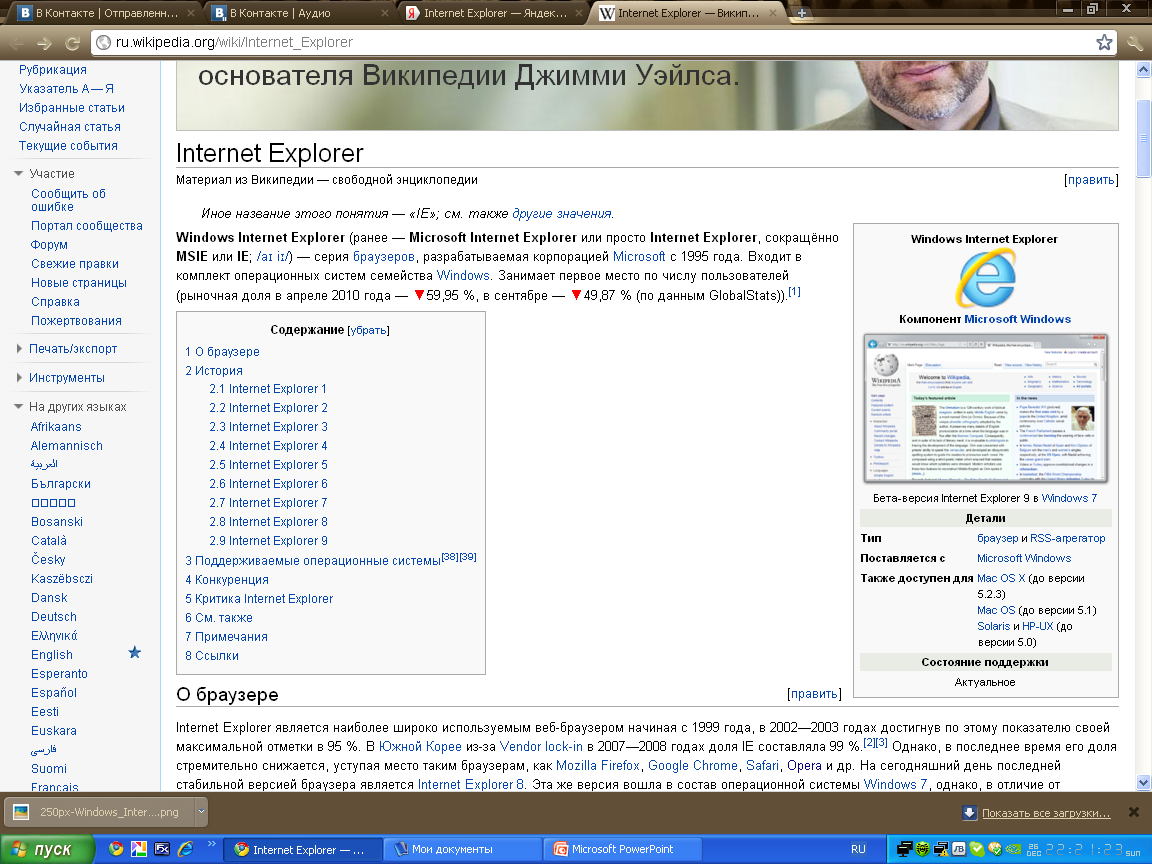Screen dimensions: 1152x864
Task: Jump to contents entry '2.6 Internet Explorer 6'
Action: tap(268, 483)
